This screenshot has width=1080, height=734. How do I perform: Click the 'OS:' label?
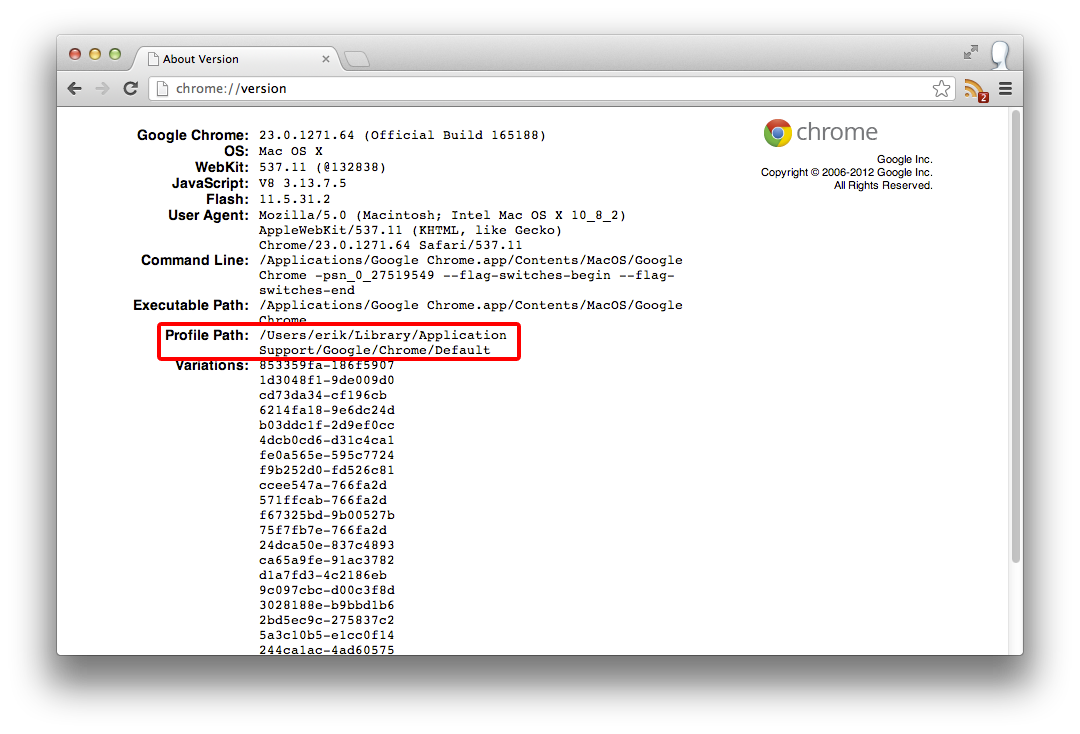236,151
